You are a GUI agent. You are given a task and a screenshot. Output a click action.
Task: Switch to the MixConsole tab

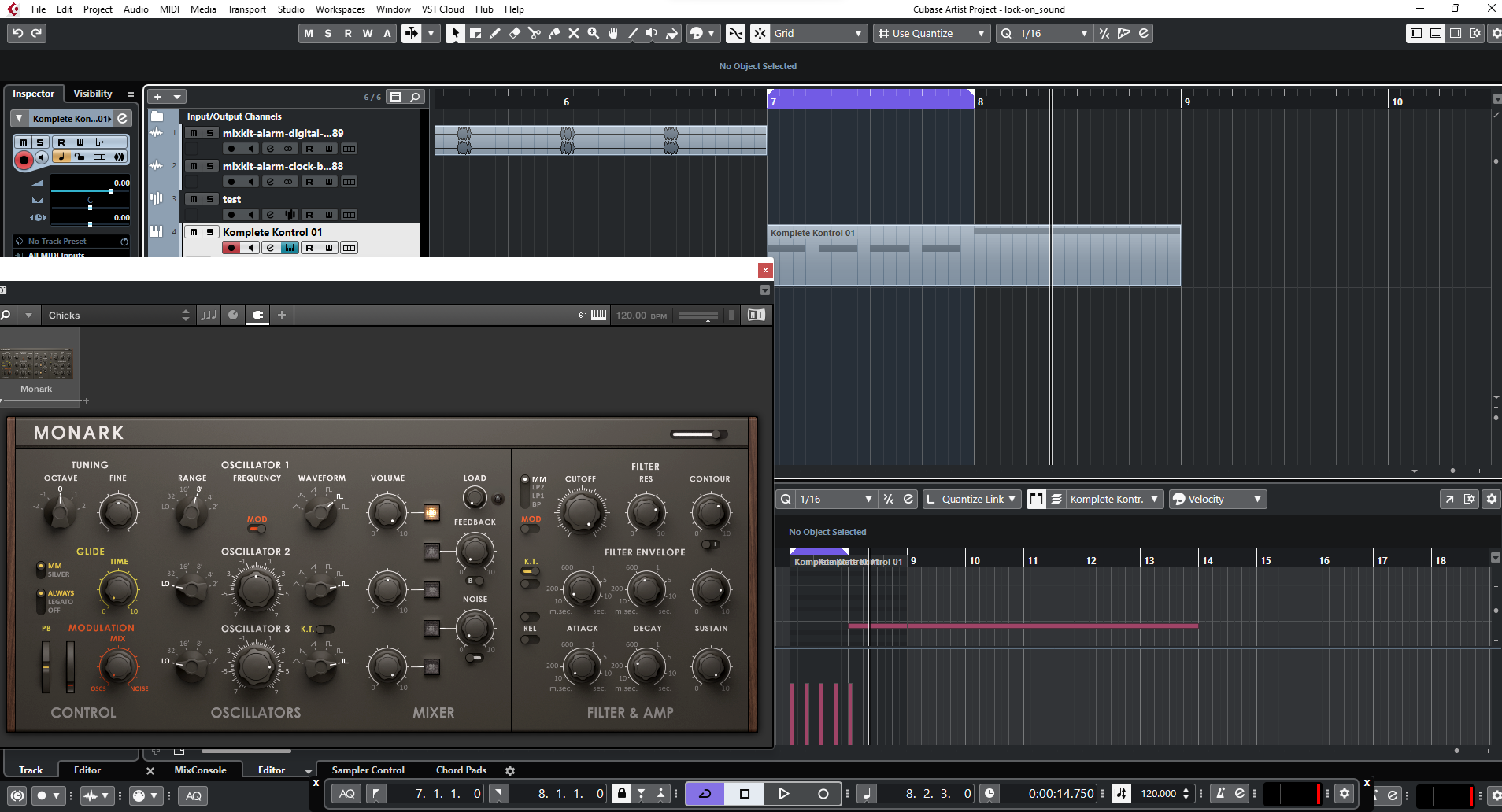tap(200, 770)
